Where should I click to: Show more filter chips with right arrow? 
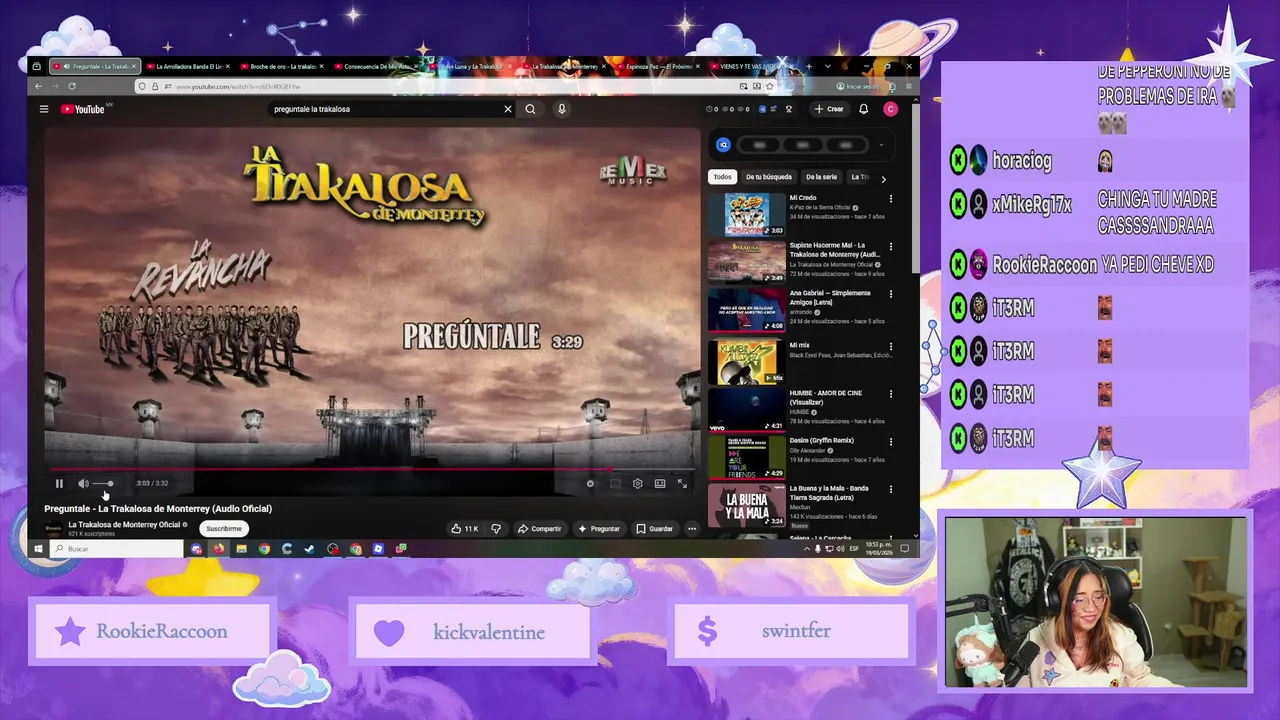pyautogui.click(x=883, y=178)
